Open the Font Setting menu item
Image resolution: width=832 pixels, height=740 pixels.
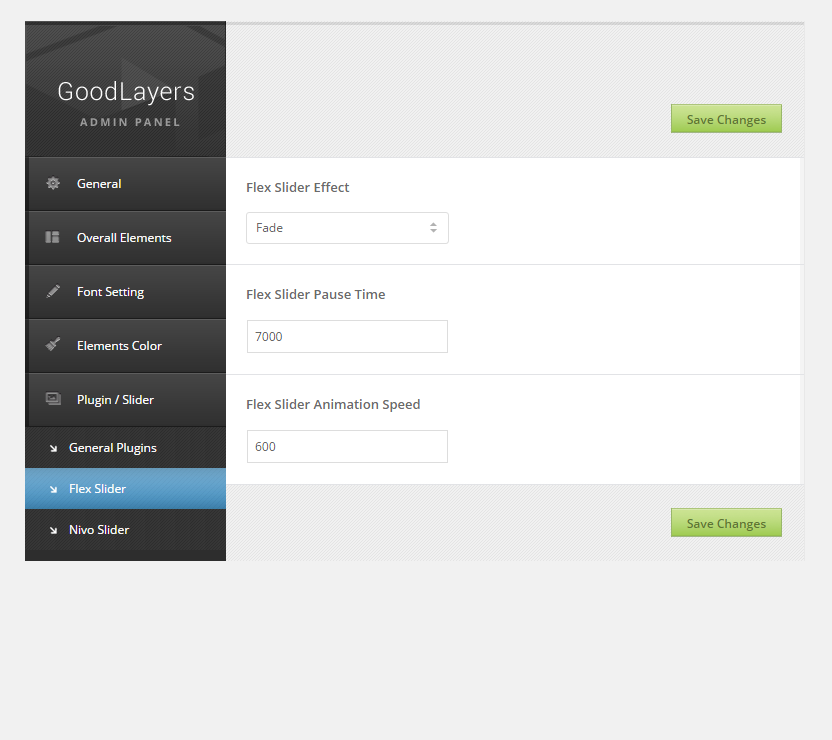(x=110, y=292)
